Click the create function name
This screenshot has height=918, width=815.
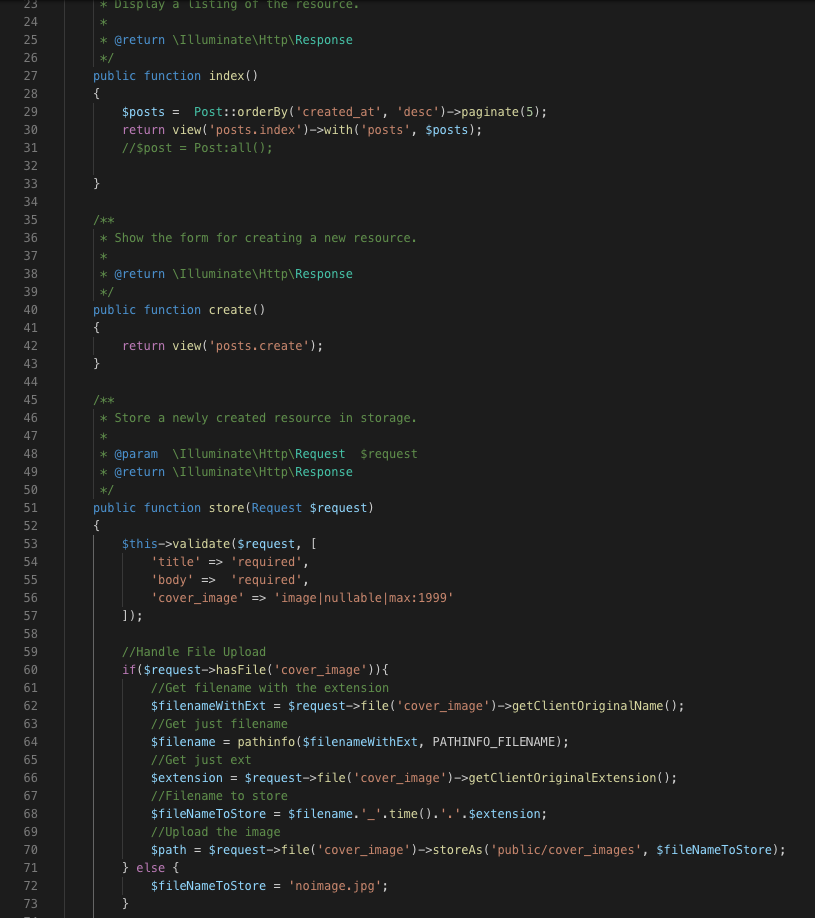[x=229, y=310]
